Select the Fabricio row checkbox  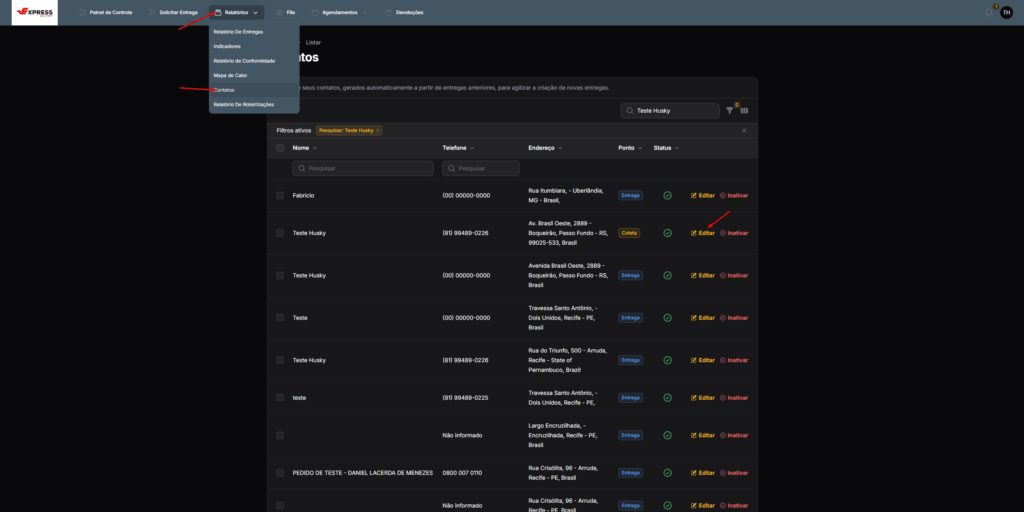[280, 195]
